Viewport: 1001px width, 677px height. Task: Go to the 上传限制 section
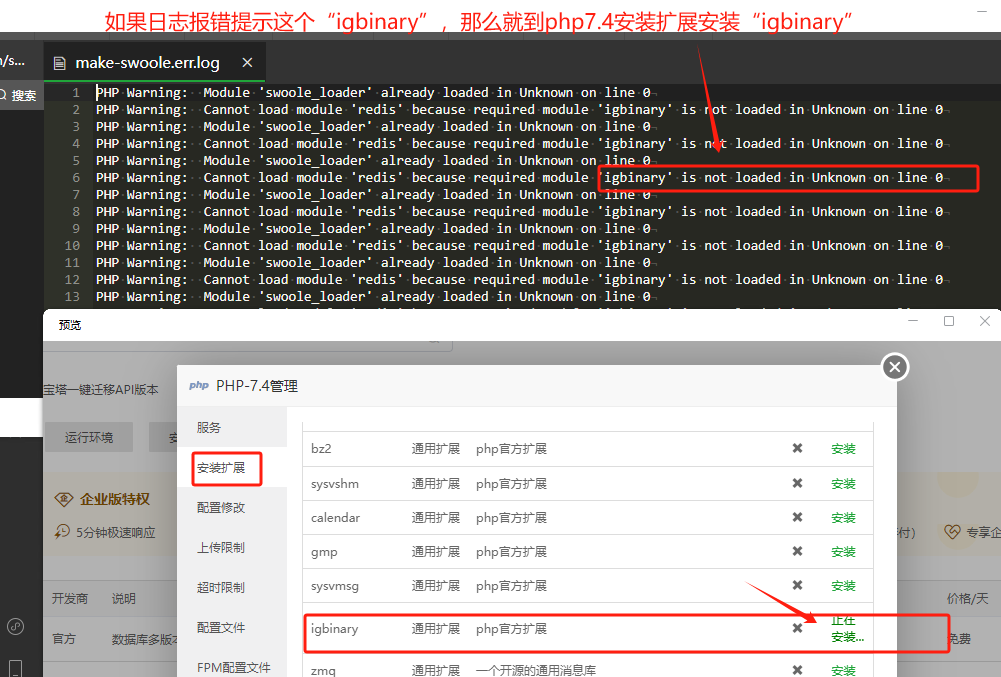coord(221,547)
